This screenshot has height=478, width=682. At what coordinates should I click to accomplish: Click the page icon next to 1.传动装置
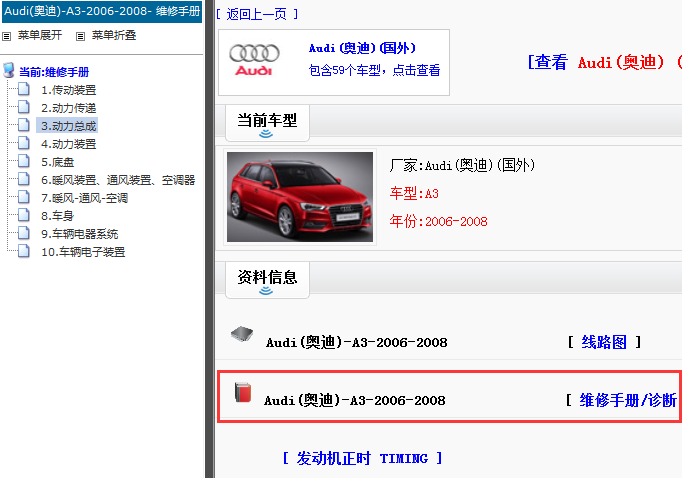click(24, 89)
